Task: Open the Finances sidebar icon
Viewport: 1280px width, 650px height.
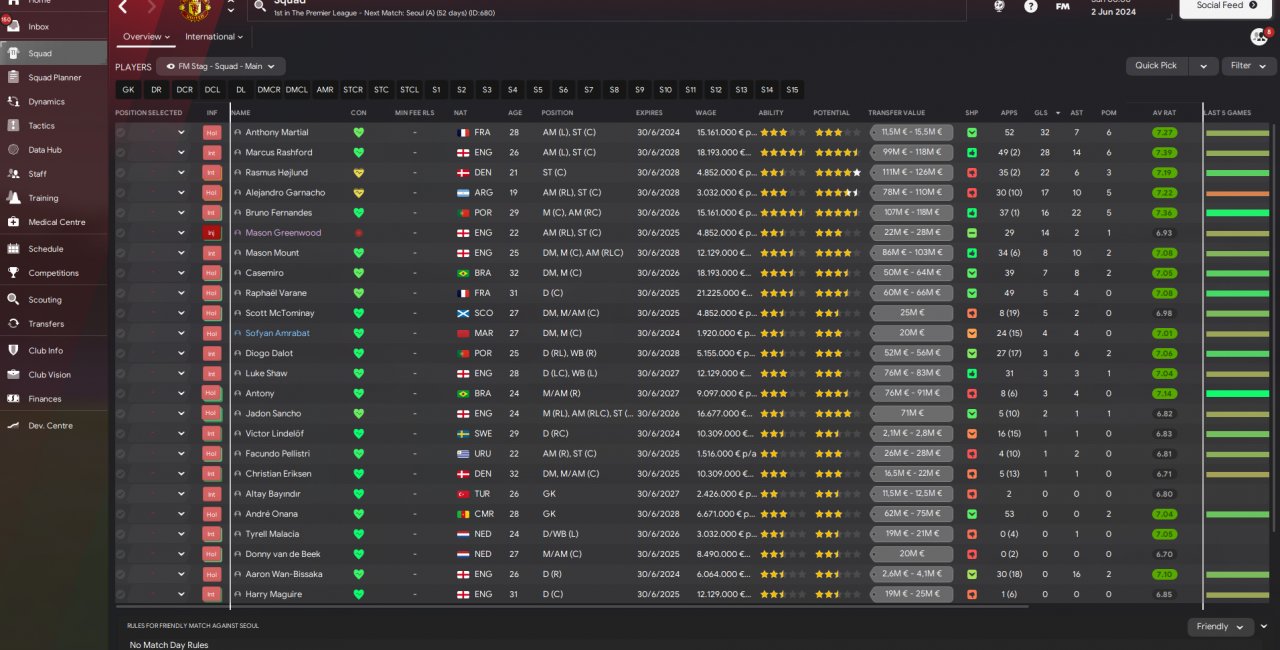Action: point(13,399)
